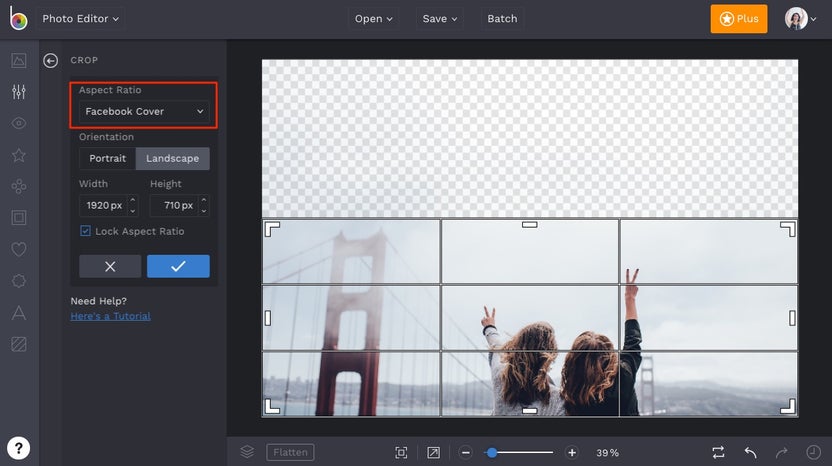Increase the Height value stepper
This screenshot has width=832, height=466.
point(204,200)
